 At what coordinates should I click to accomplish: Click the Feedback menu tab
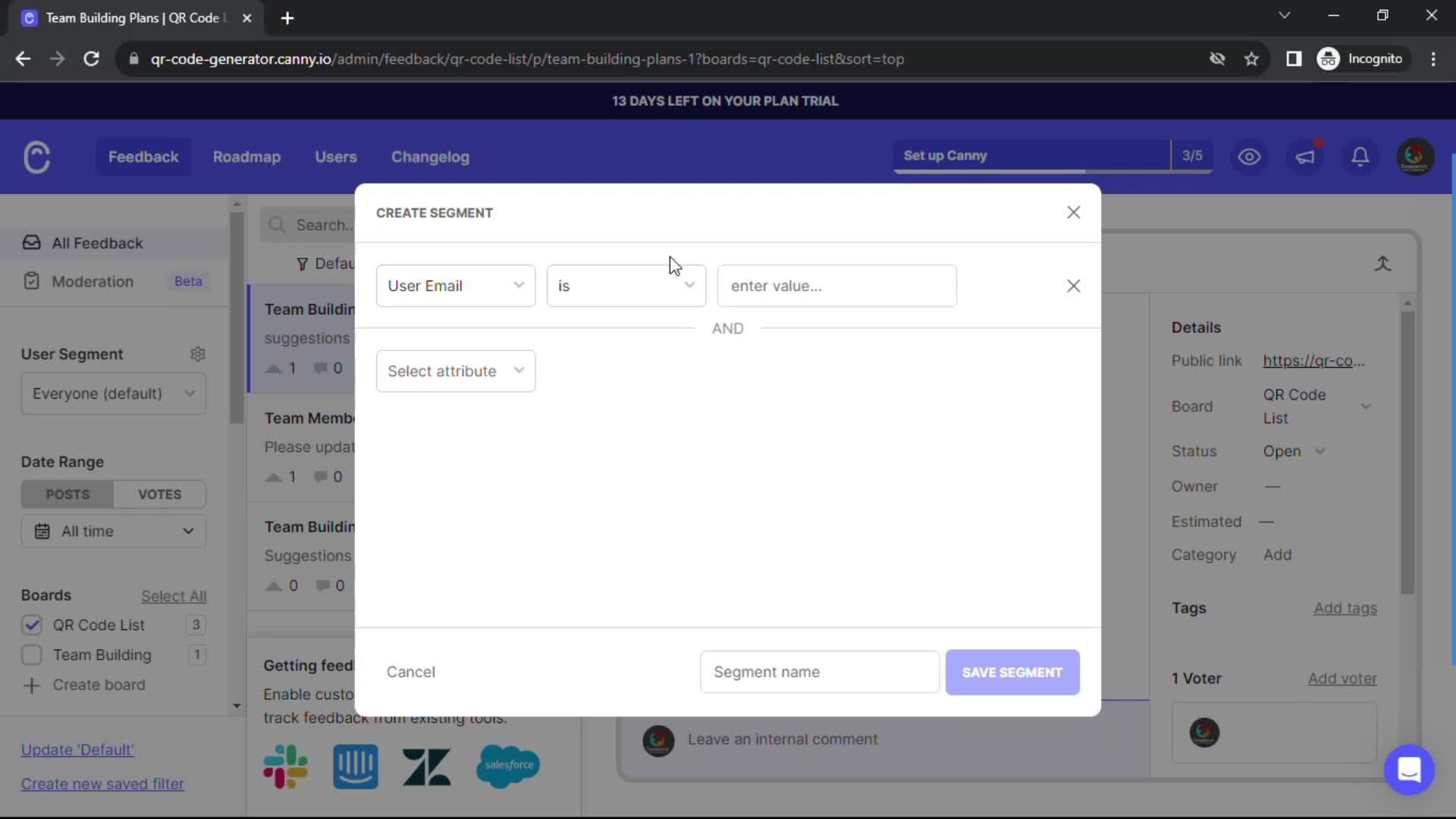pyautogui.click(x=144, y=156)
